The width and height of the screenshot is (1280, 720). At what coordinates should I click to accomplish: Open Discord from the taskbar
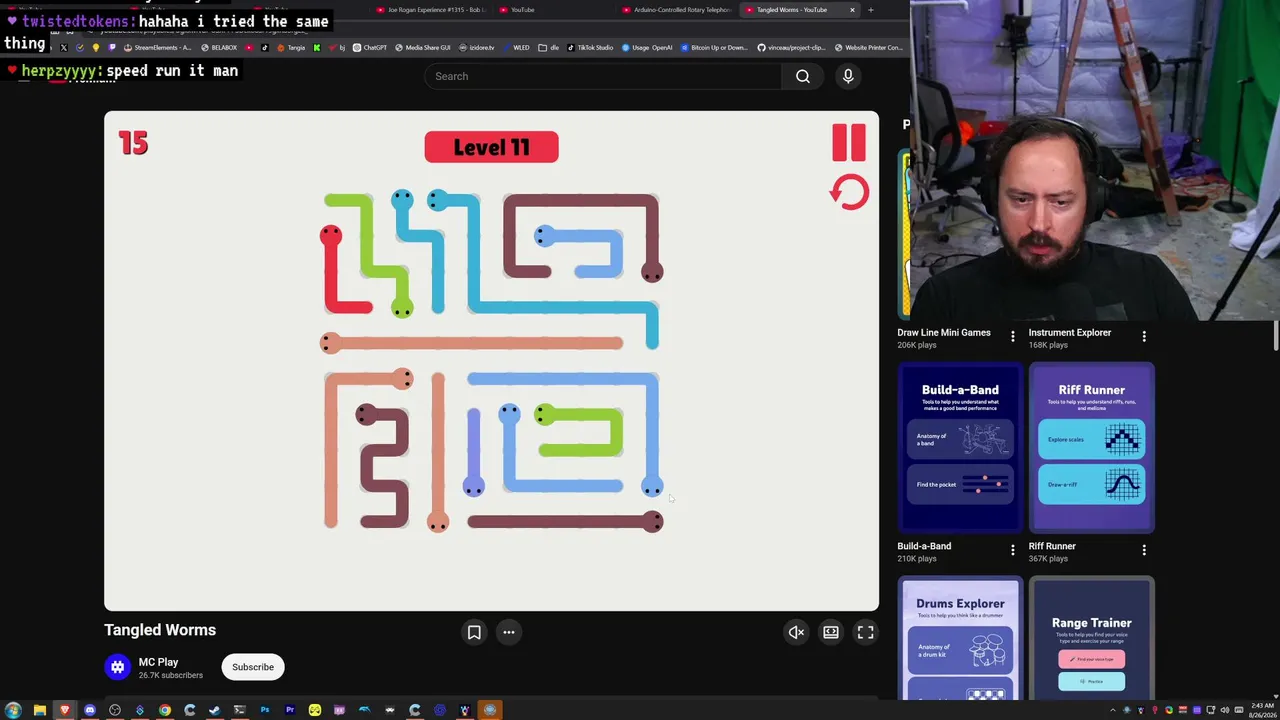[x=90, y=710]
